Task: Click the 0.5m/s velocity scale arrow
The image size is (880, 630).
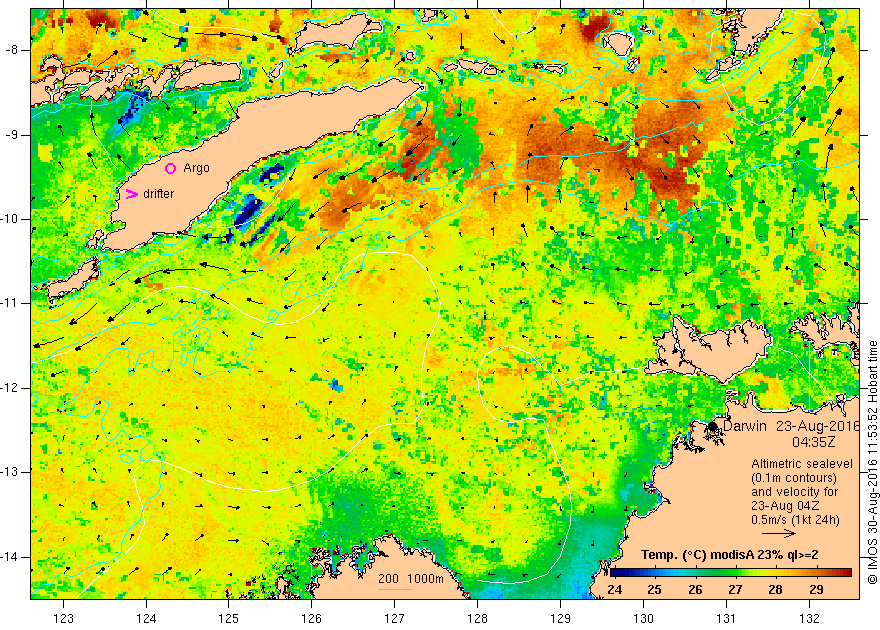Action: [x=779, y=534]
